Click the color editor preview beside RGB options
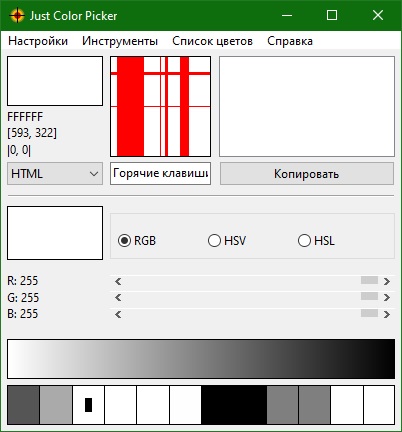The image size is (402, 432). (x=55, y=233)
